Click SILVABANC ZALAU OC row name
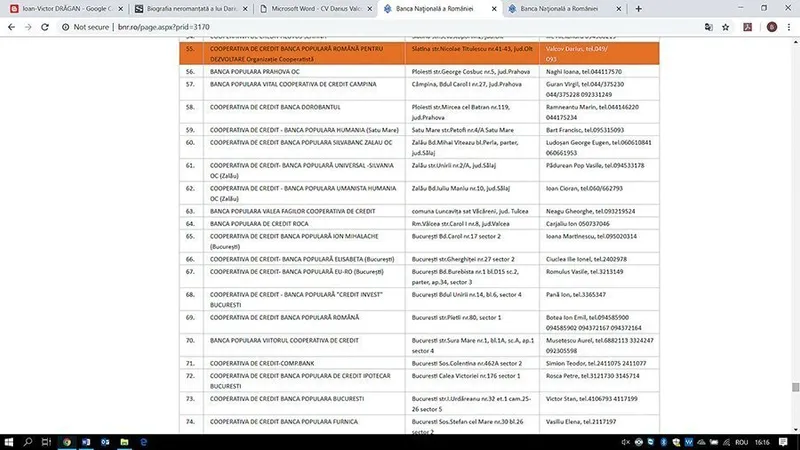The image size is (800, 450). click(301, 142)
